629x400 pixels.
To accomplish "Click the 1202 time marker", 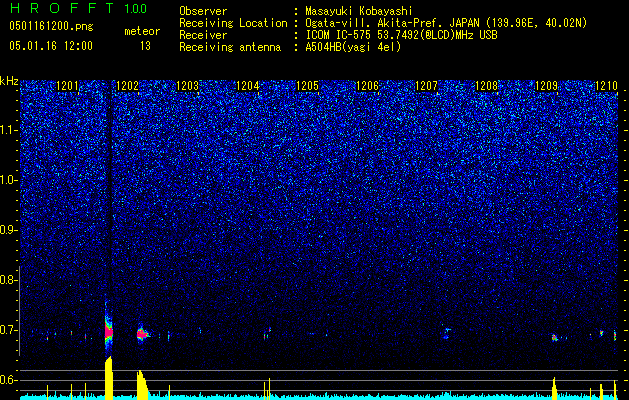I will [128, 86].
